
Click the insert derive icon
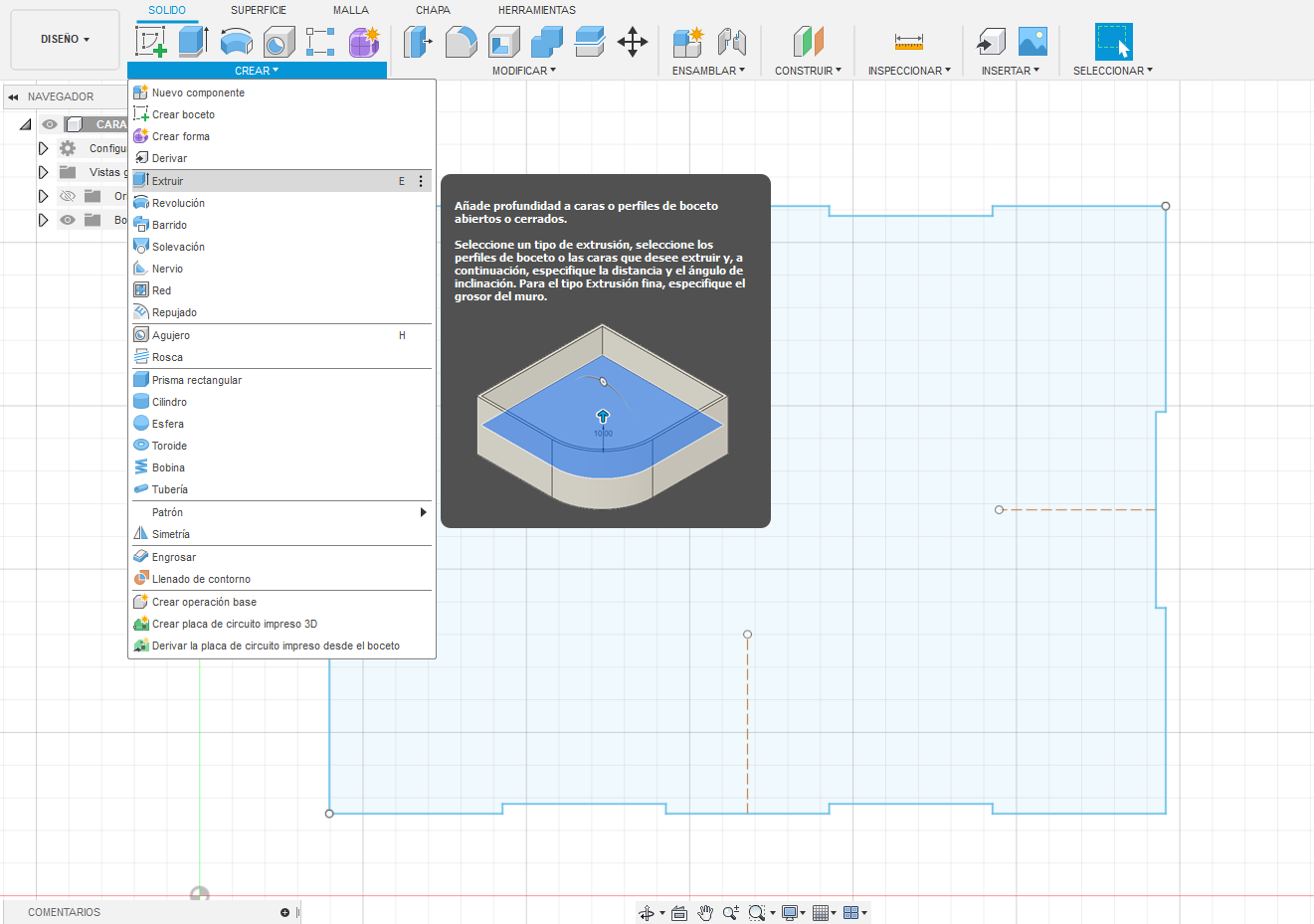click(x=991, y=42)
